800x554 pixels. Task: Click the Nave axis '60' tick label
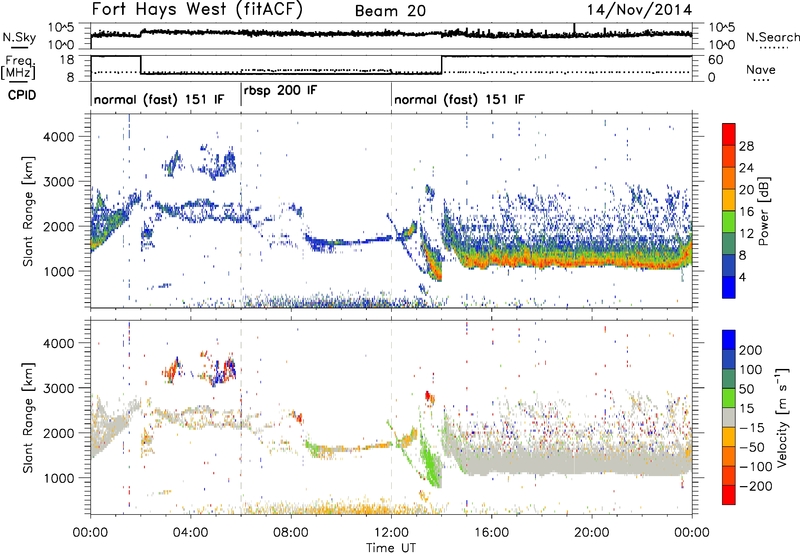coord(716,60)
